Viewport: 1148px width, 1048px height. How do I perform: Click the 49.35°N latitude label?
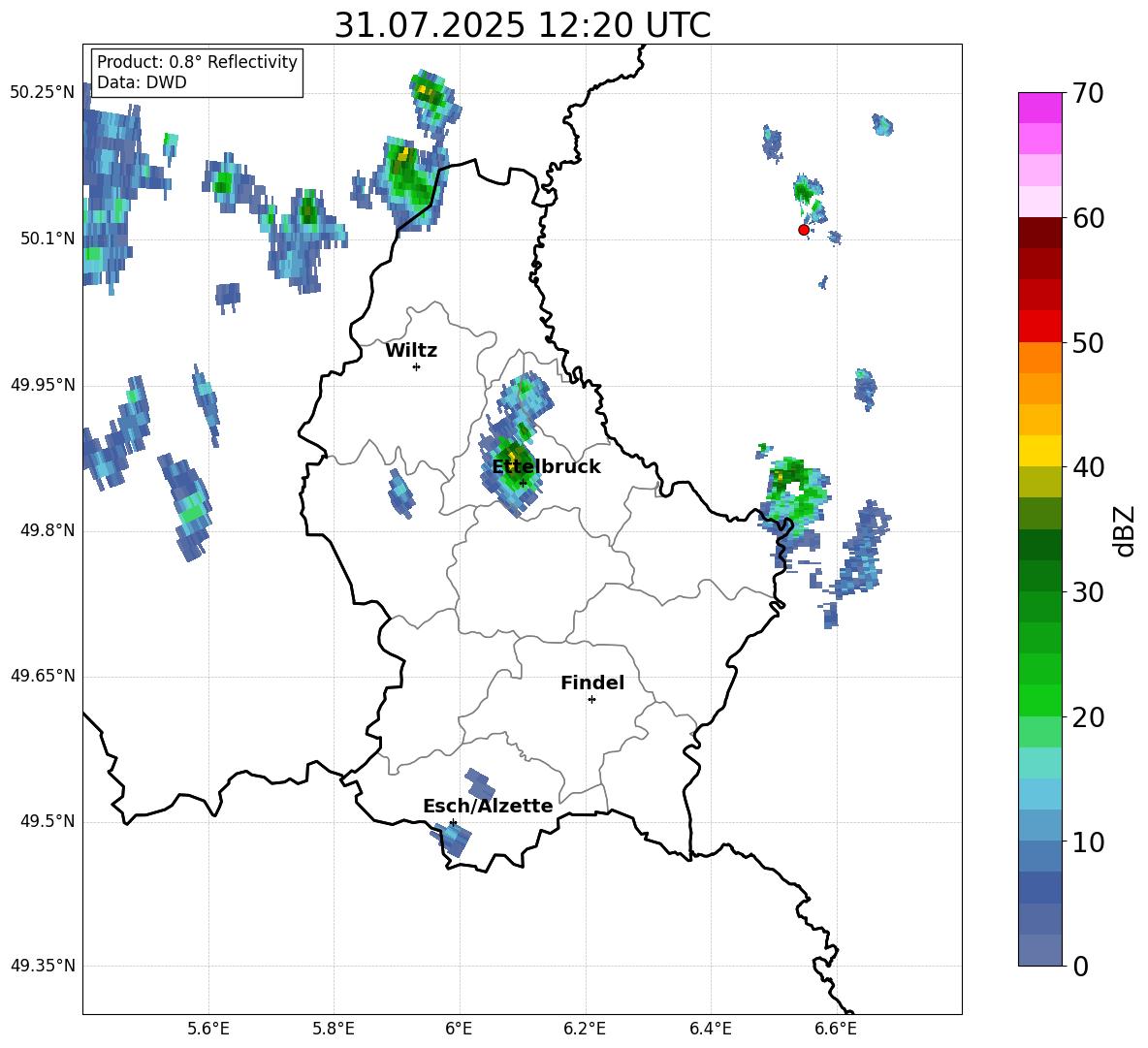(43, 966)
